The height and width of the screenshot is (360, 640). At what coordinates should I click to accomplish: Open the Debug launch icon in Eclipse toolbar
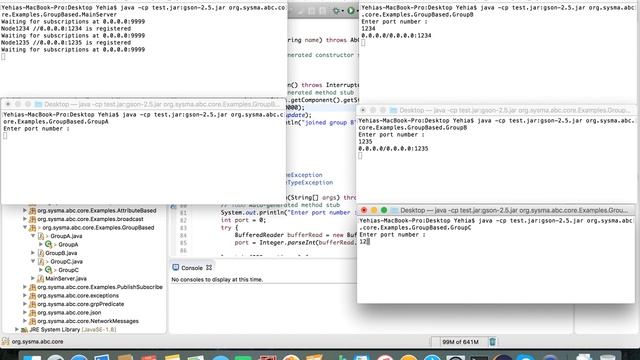pyautogui.click(x=336, y=11)
